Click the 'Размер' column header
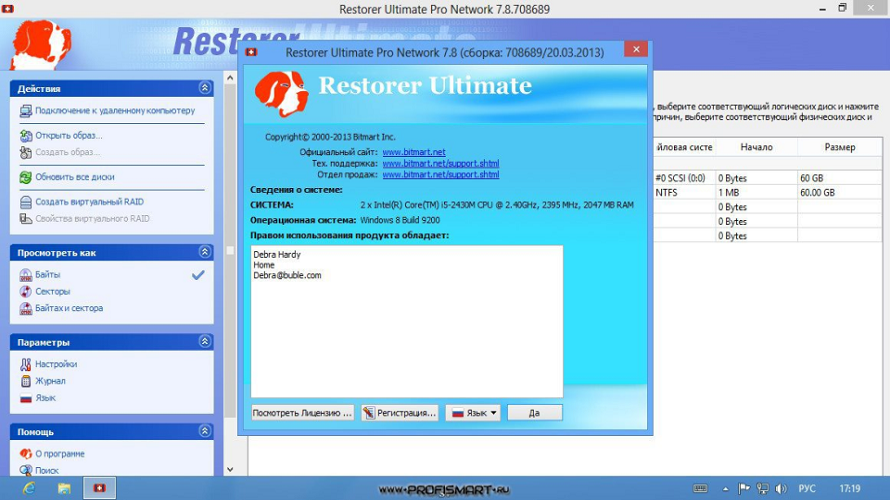 (x=839, y=148)
